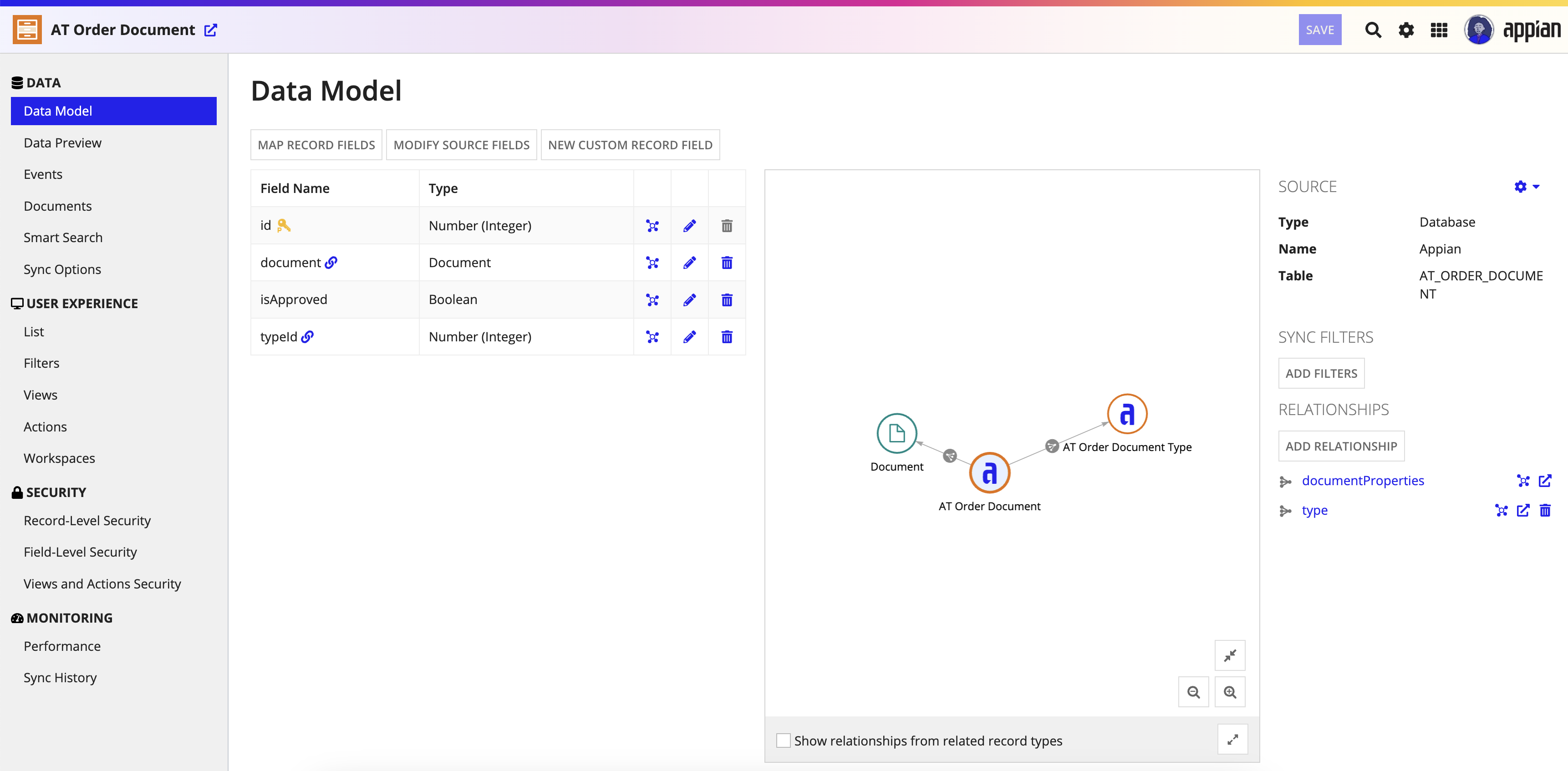Open Smart Search settings
Viewport: 1568px width, 771px height.
63,238
